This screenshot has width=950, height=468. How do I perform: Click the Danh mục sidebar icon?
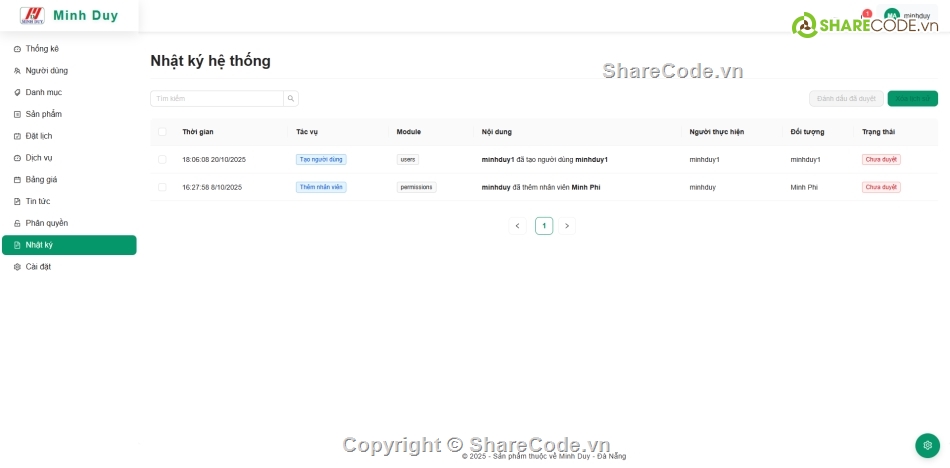17,93
